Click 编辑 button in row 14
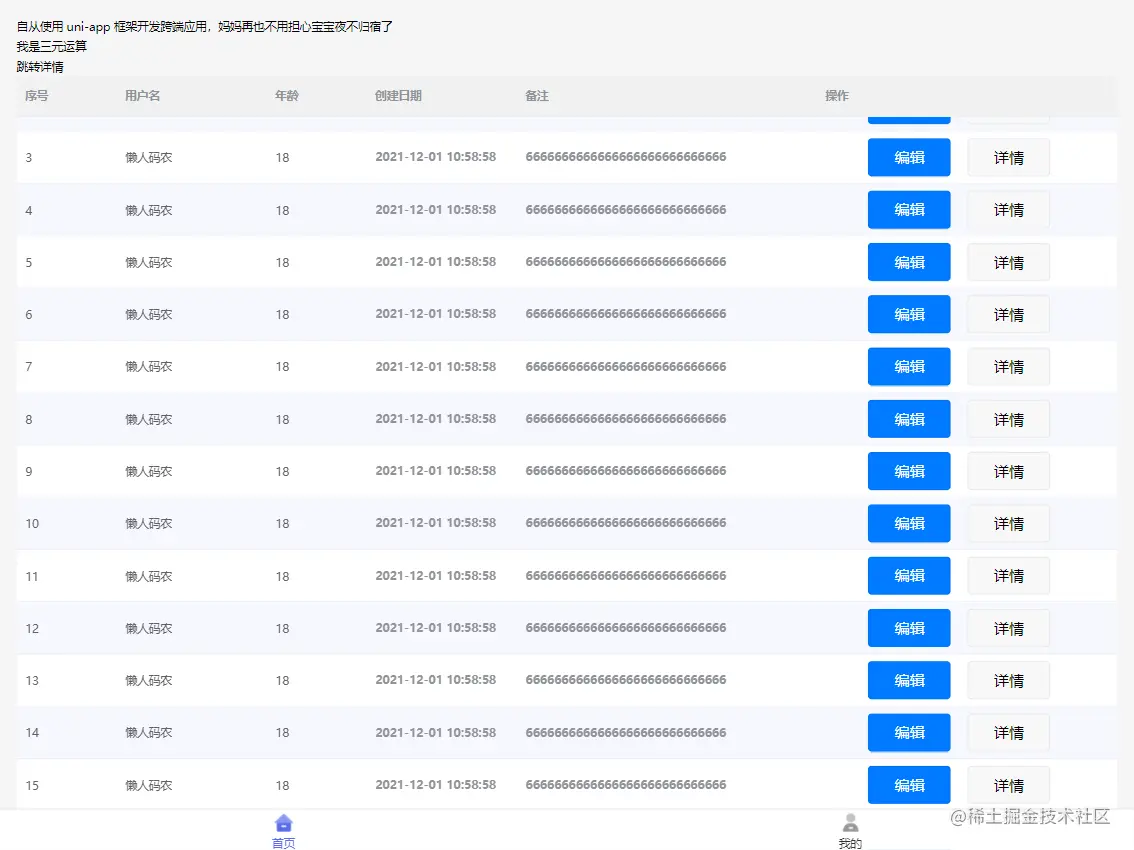 (909, 732)
